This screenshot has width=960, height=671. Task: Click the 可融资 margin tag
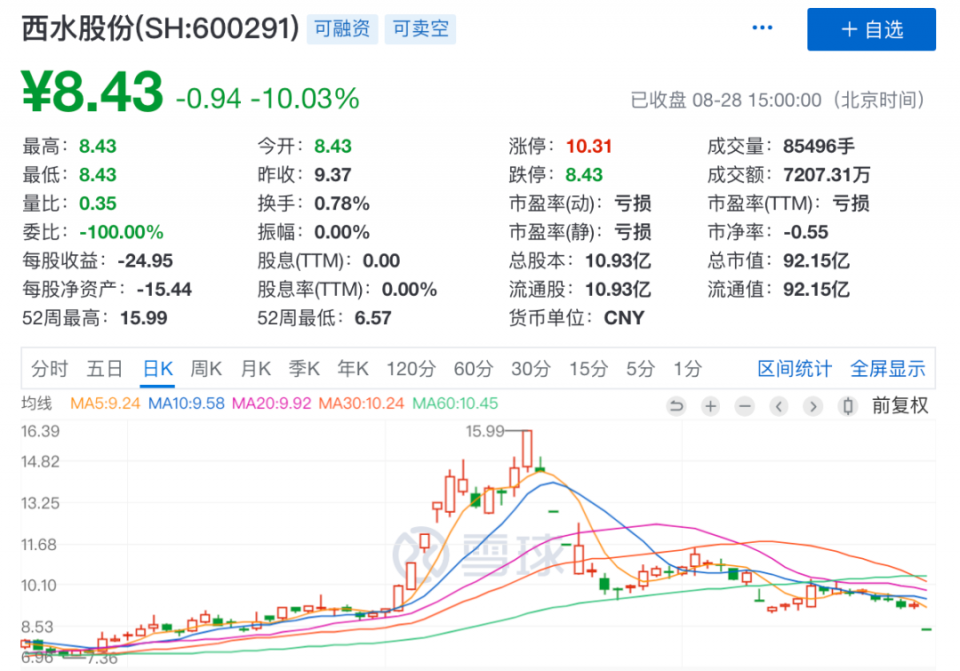click(x=342, y=29)
